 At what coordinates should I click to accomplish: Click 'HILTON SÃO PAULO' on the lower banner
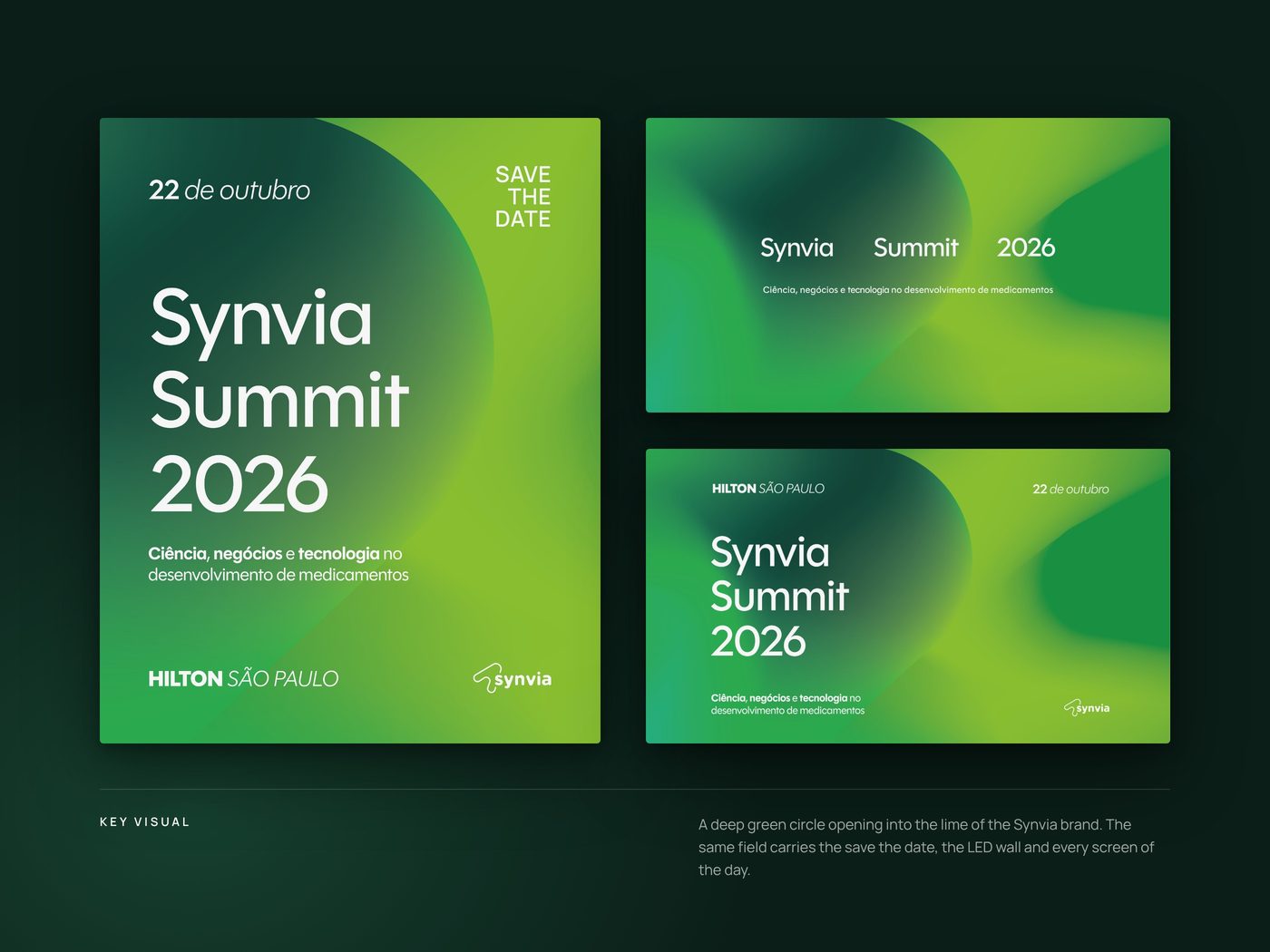click(768, 489)
